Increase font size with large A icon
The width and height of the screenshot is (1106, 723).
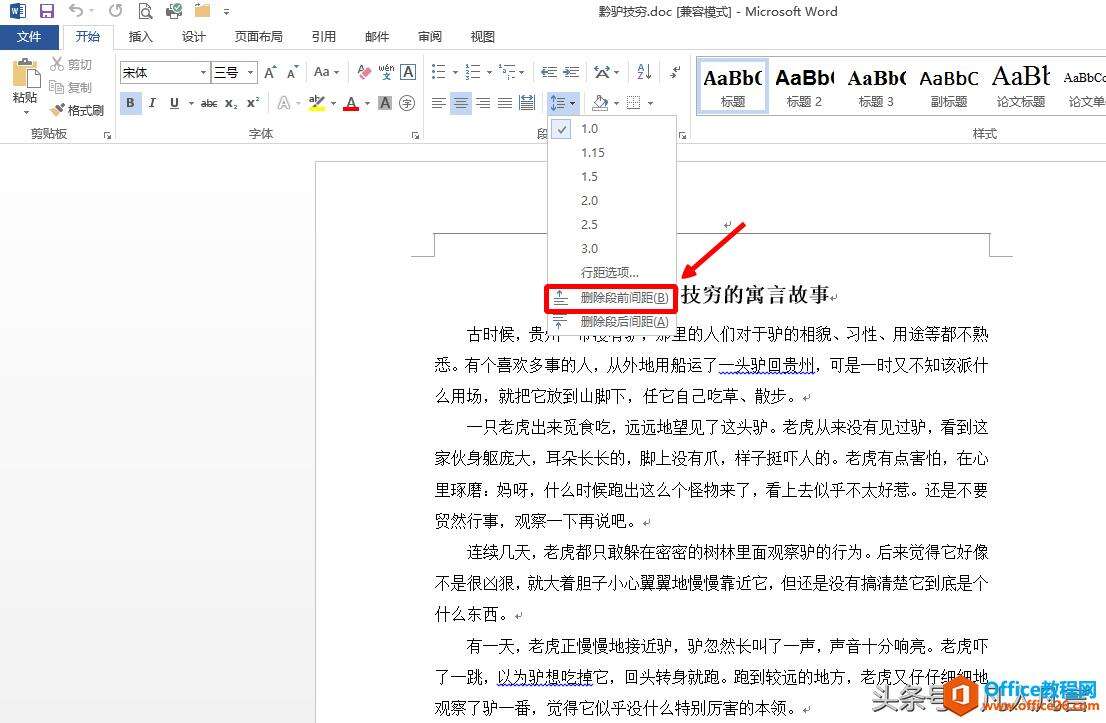click(270, 72)
